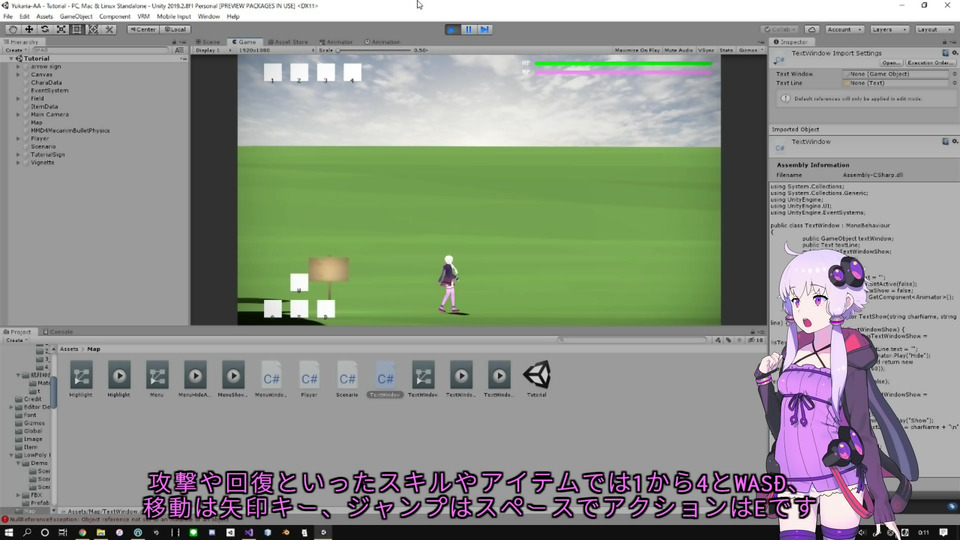This screenshot has height=540, width=960.
Task: Switch to the Console tab
Action: click(58, 332)
